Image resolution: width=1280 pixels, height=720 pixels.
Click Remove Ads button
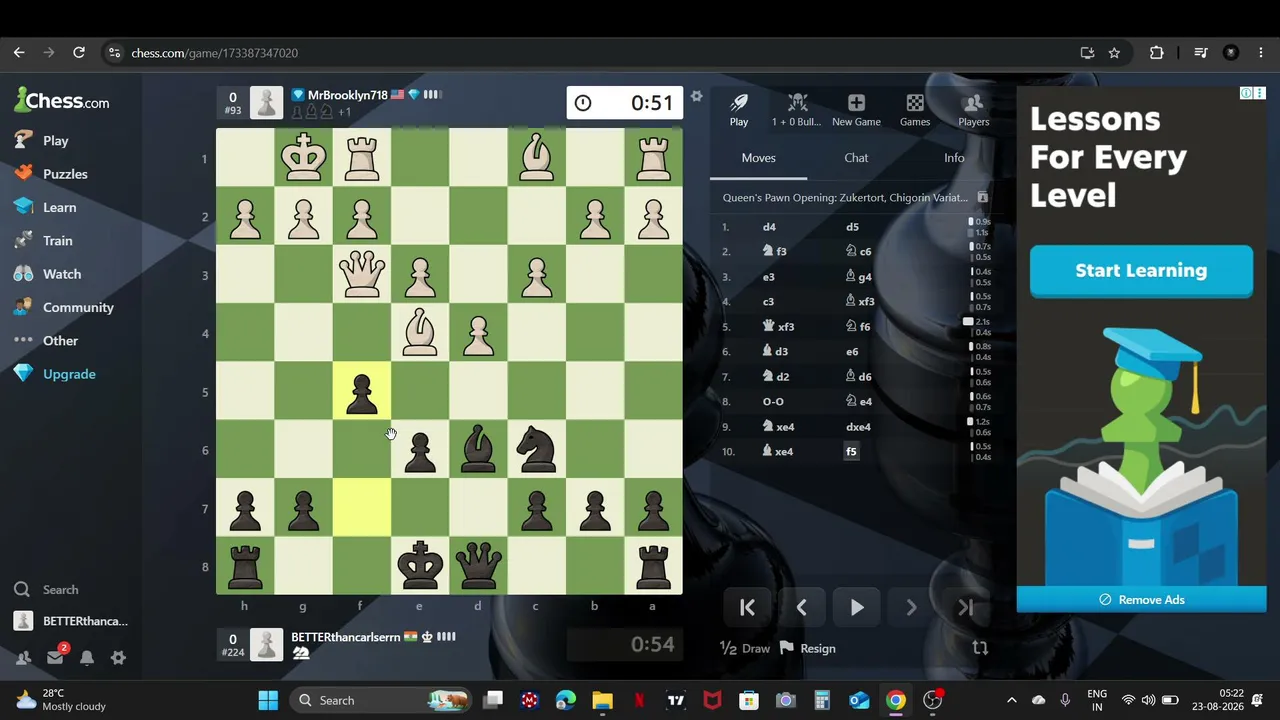coord(1141,600)
